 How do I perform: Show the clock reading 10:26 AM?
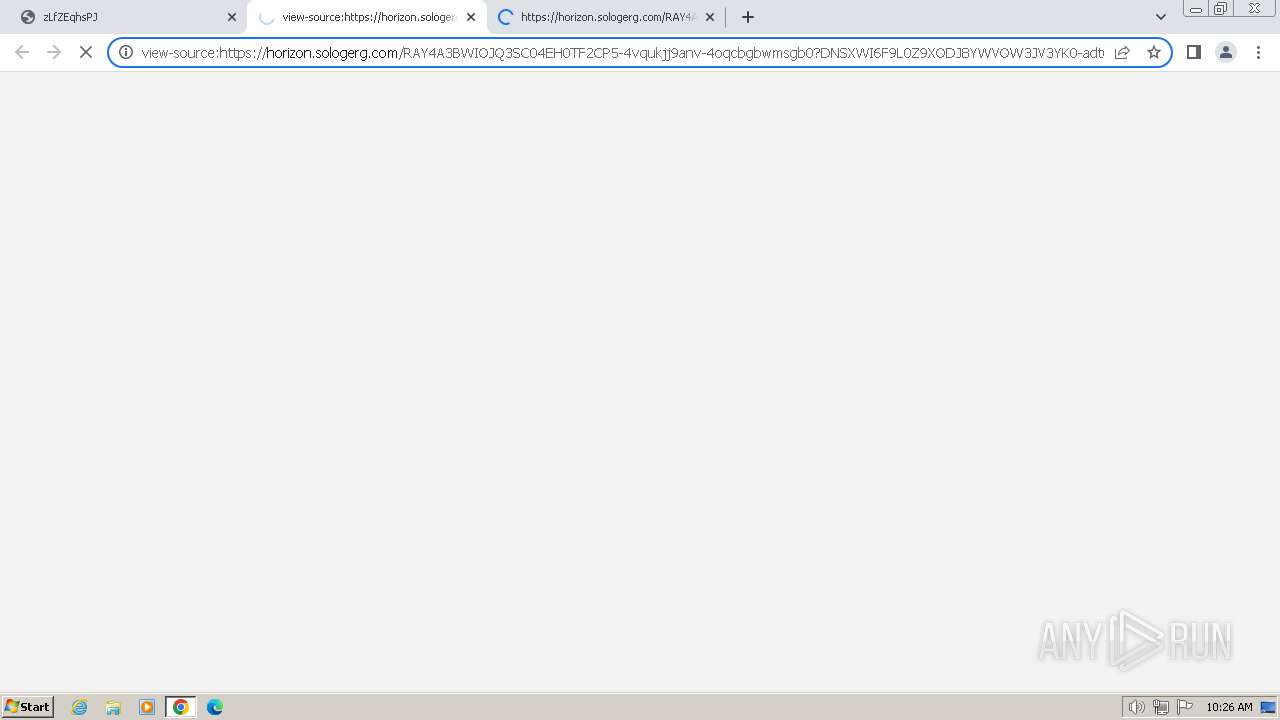(x=1229, y=707)
